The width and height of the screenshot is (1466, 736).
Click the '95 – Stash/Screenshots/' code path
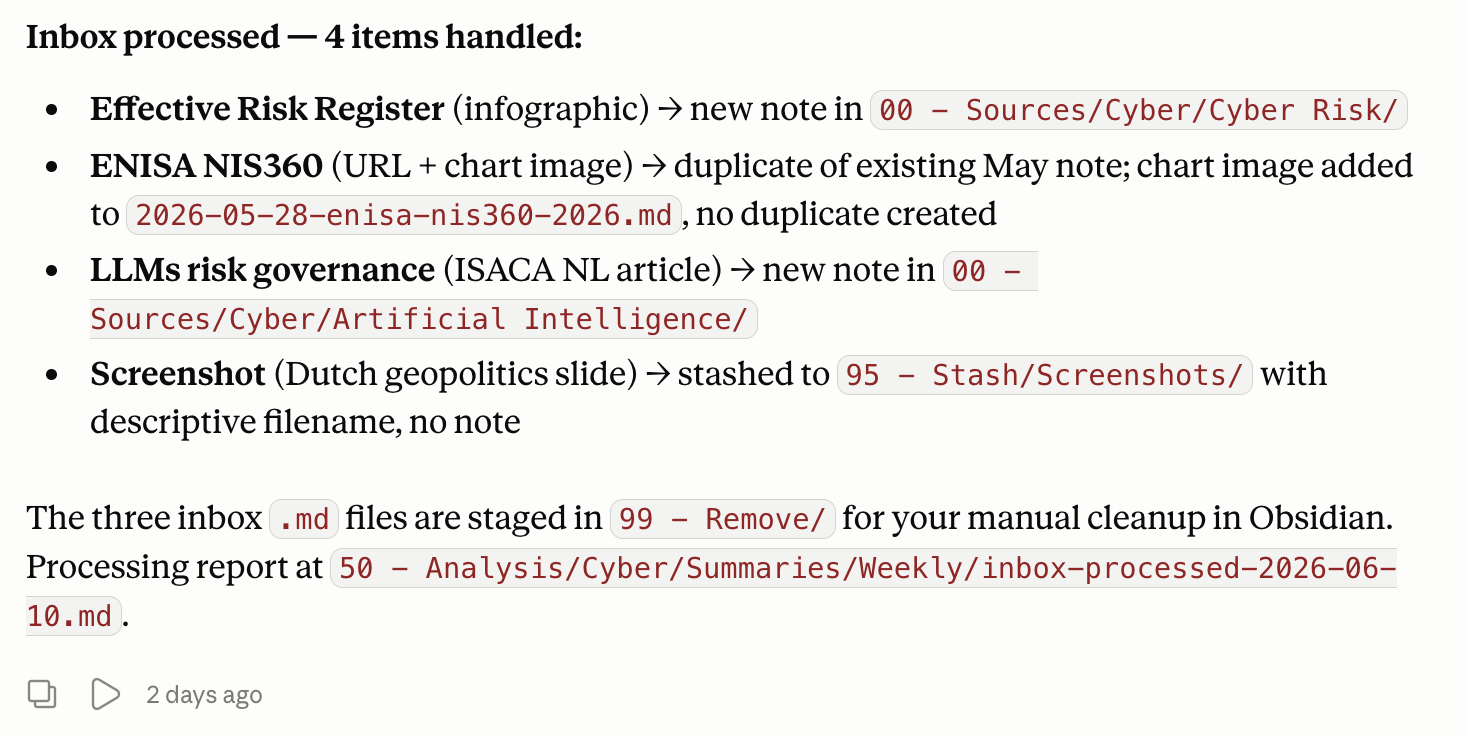[x=1044, y=375]
